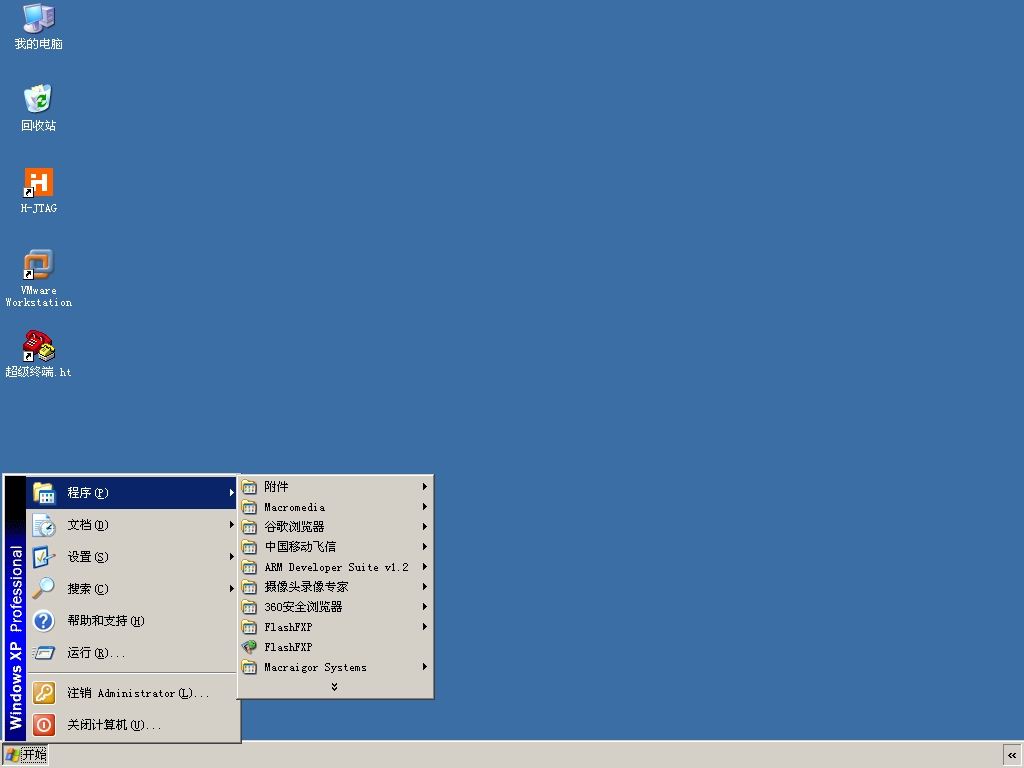Launch FlashFXP program entry text

[x=288, y=647]
